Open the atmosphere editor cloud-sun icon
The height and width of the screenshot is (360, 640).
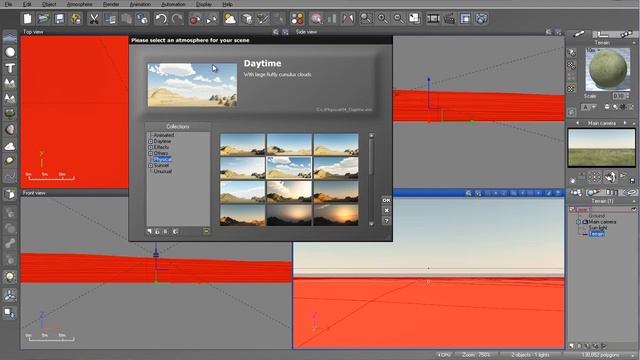click(230, 19)
